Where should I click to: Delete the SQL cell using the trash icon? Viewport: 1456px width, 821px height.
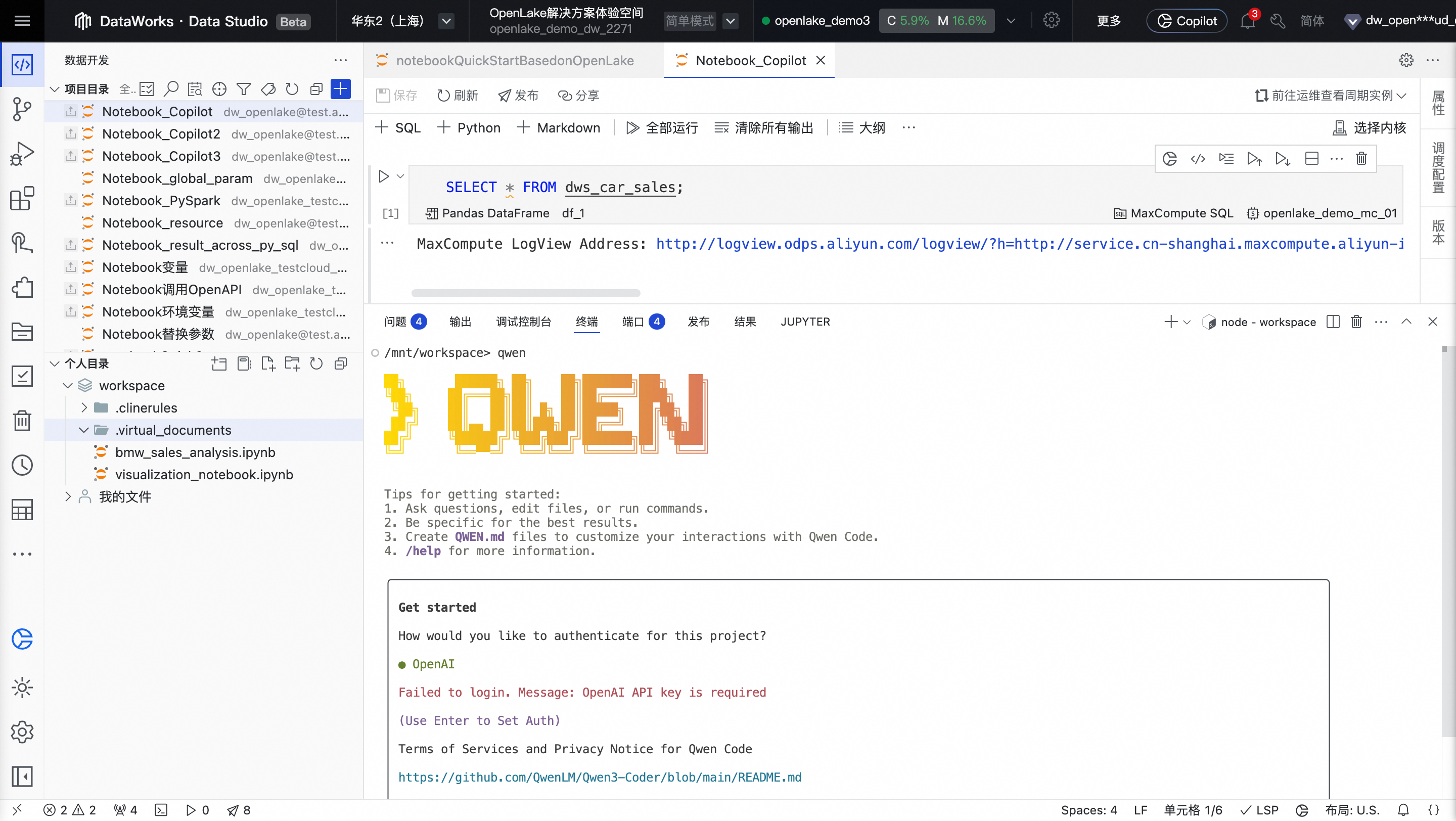(1361, 159)
